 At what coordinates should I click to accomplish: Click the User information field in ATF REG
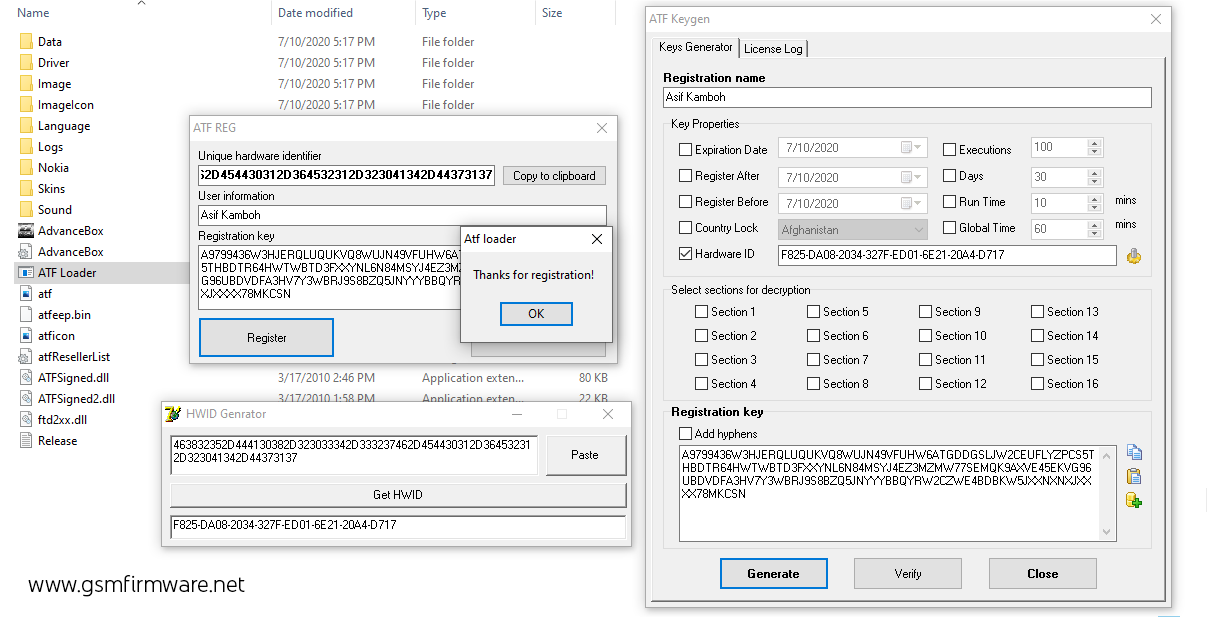click(x=402, y=215)
